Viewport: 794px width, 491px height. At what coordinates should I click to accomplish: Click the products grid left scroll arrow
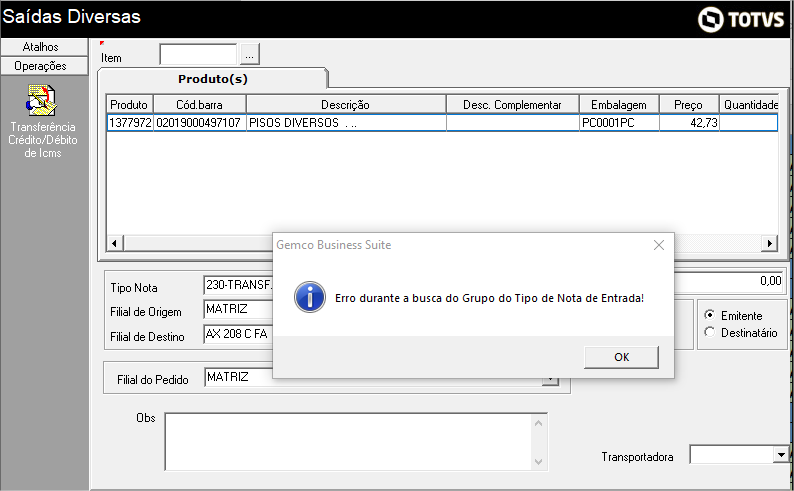[114, 243]
